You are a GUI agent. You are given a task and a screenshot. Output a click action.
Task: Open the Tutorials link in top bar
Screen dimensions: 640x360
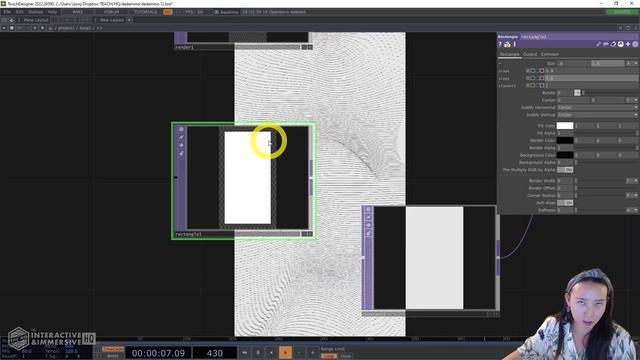146,12
